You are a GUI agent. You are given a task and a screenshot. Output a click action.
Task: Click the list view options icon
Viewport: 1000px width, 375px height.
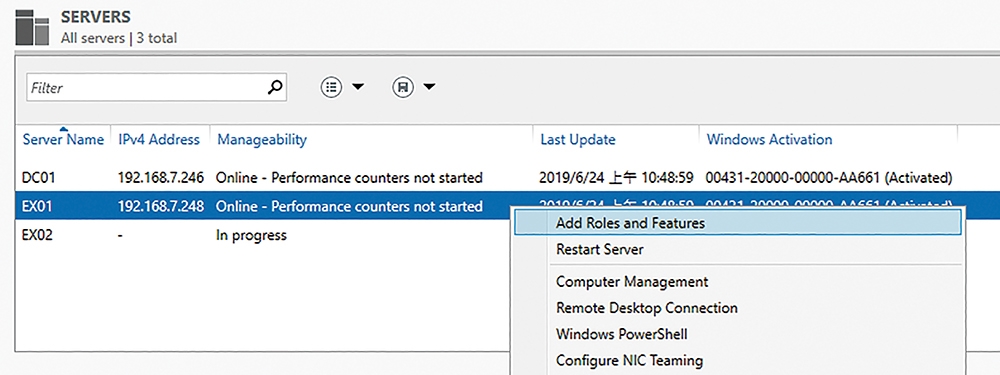[330, 87]
